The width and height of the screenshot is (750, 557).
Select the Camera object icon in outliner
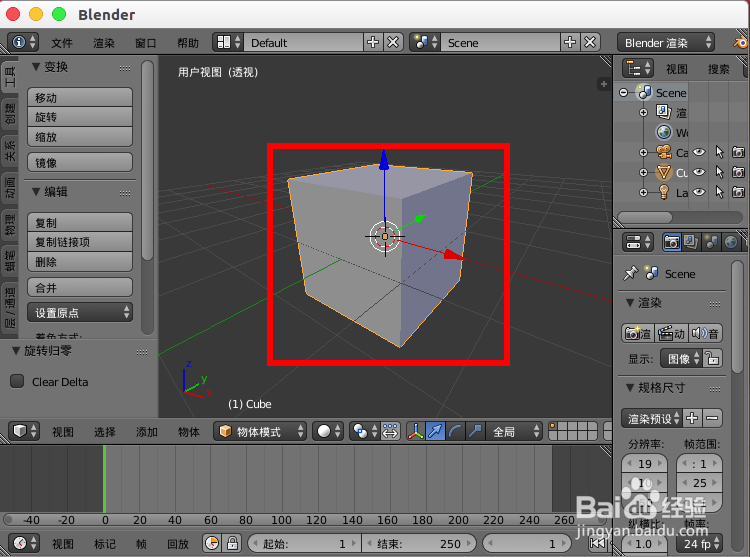[664, 152]
